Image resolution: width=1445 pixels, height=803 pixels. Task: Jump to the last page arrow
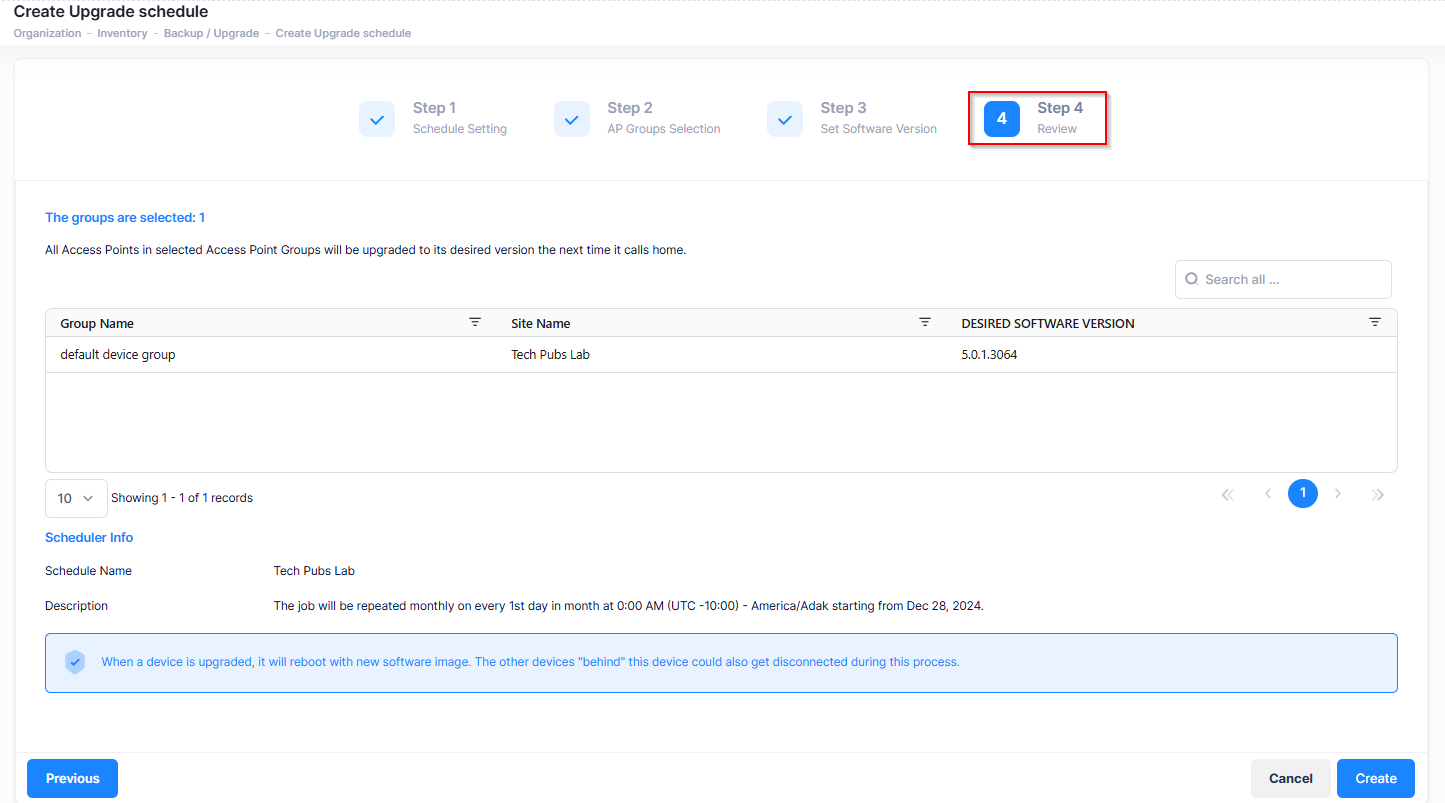[x=1378, y=494]
